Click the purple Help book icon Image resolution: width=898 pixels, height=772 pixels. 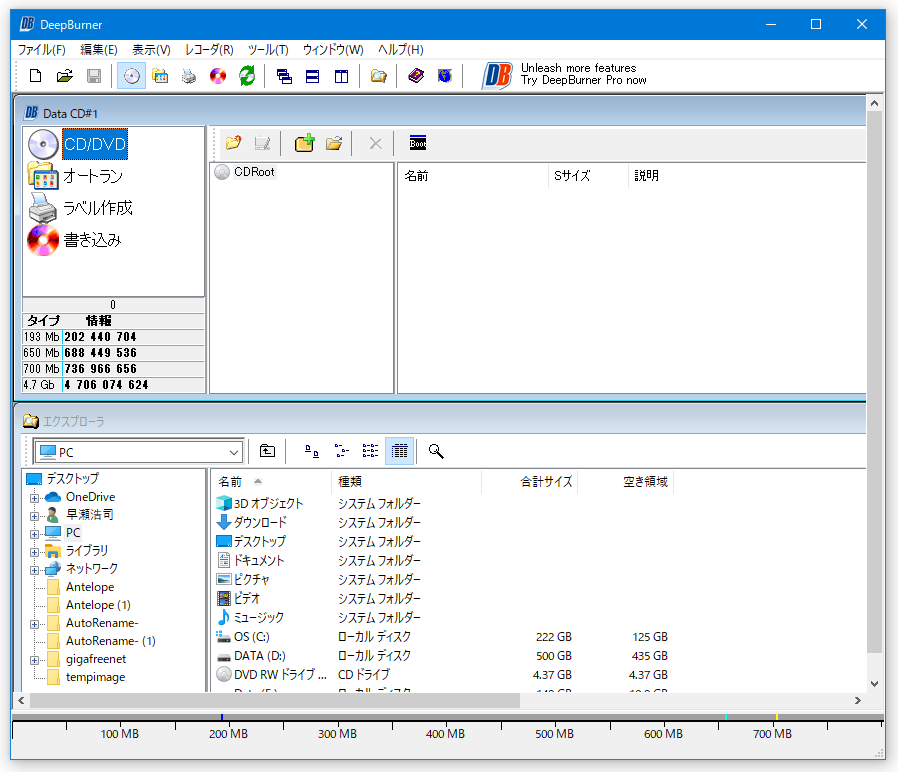pyautogui.click(x=416, y=76)
